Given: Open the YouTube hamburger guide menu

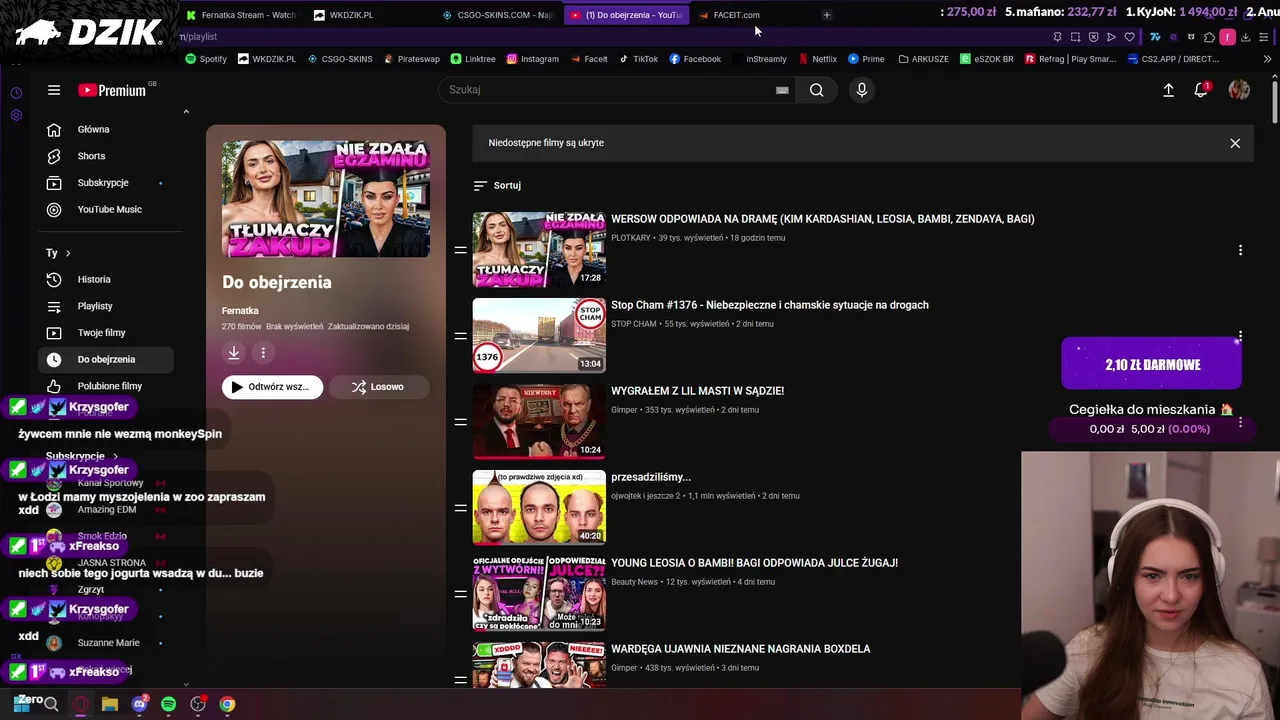Looking at the screenshot, I should [54, 90].
